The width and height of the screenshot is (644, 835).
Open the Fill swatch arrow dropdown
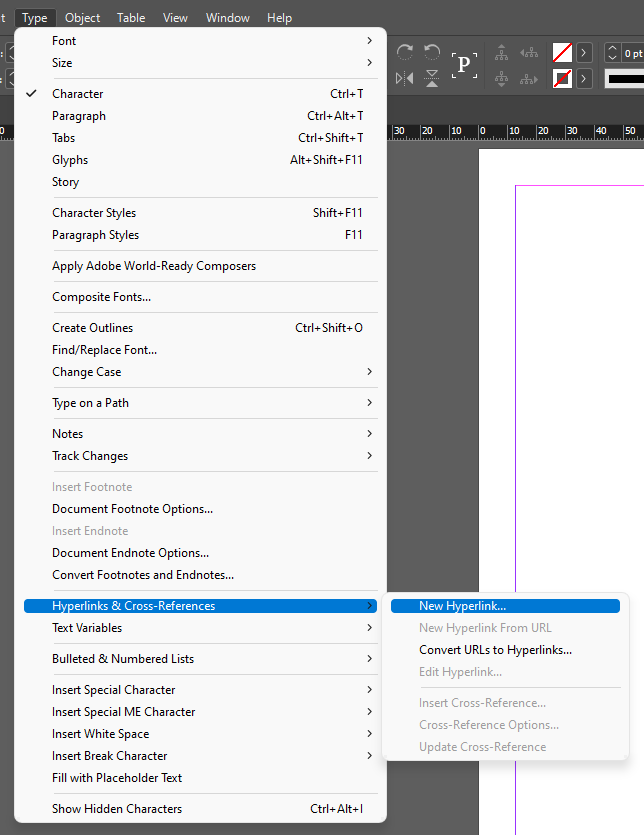click(584, 53)
